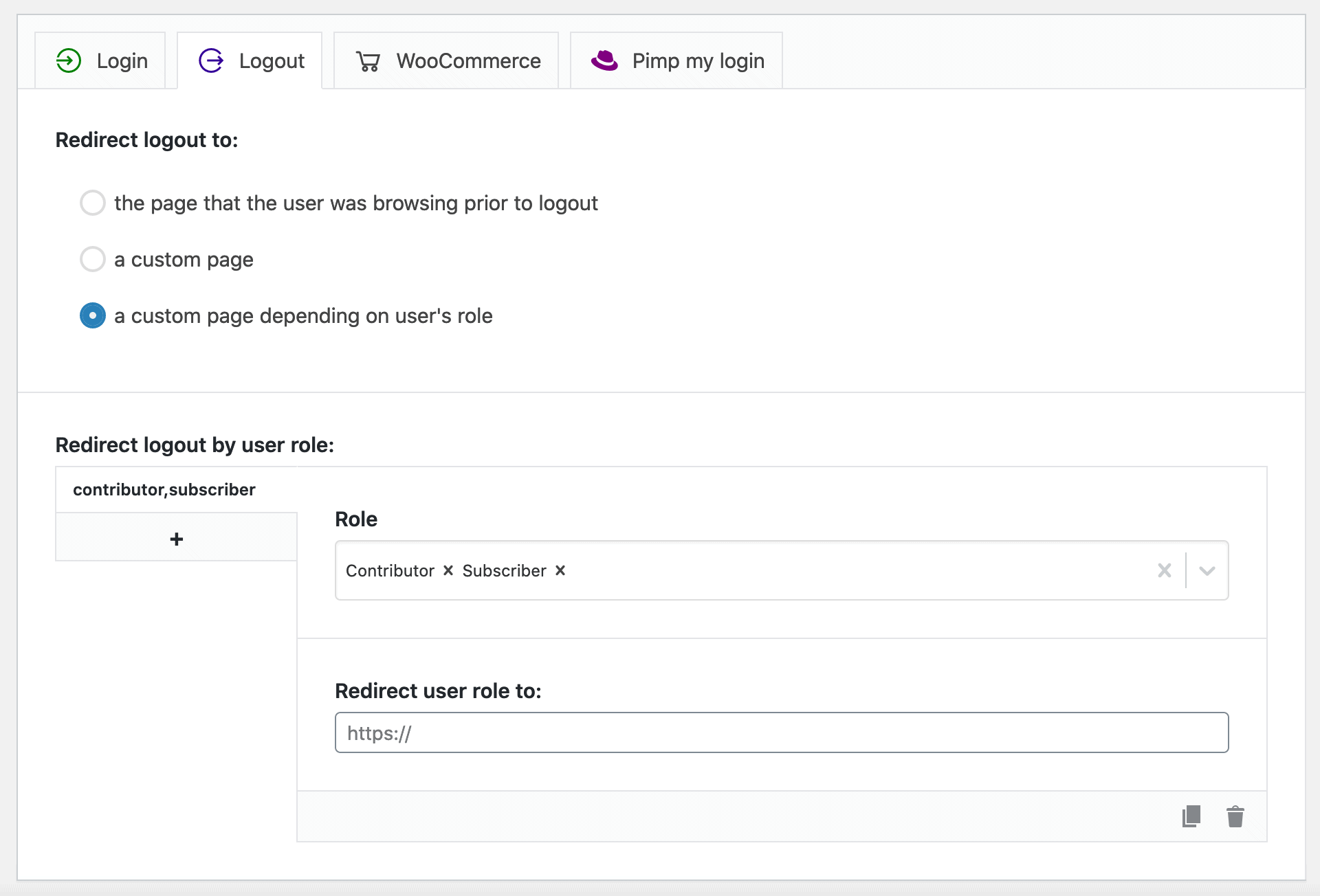This screenshot has width=1320, height=896.
Task: Select the 'a custom page' radio option
Action: coord(93,260)
